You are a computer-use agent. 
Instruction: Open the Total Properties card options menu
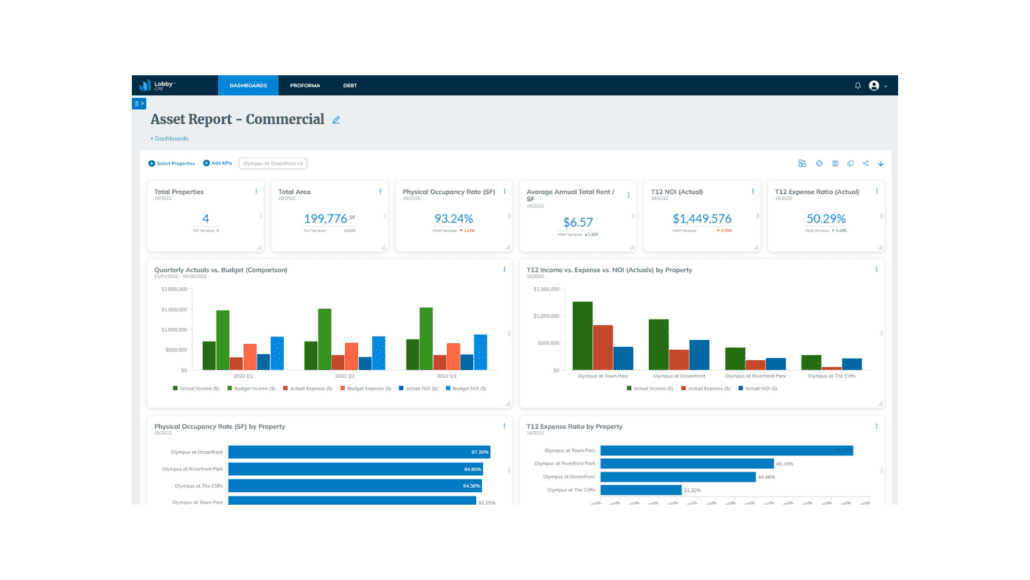coord(255,190)
